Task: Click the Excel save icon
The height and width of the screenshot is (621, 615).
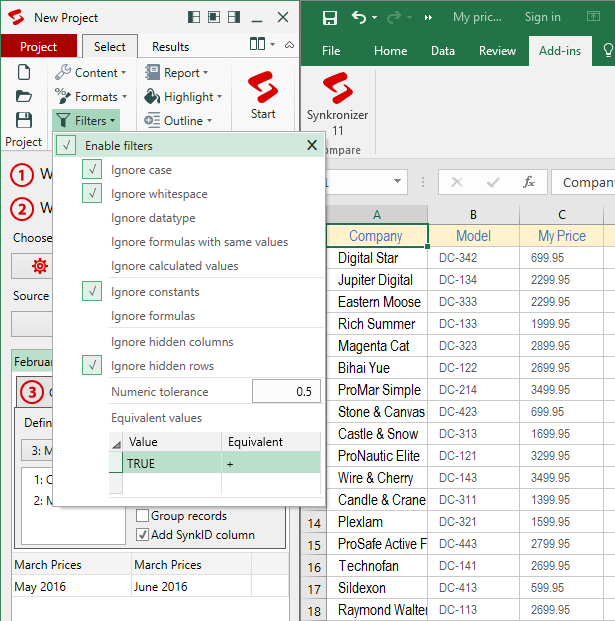Action: point(329,17)
